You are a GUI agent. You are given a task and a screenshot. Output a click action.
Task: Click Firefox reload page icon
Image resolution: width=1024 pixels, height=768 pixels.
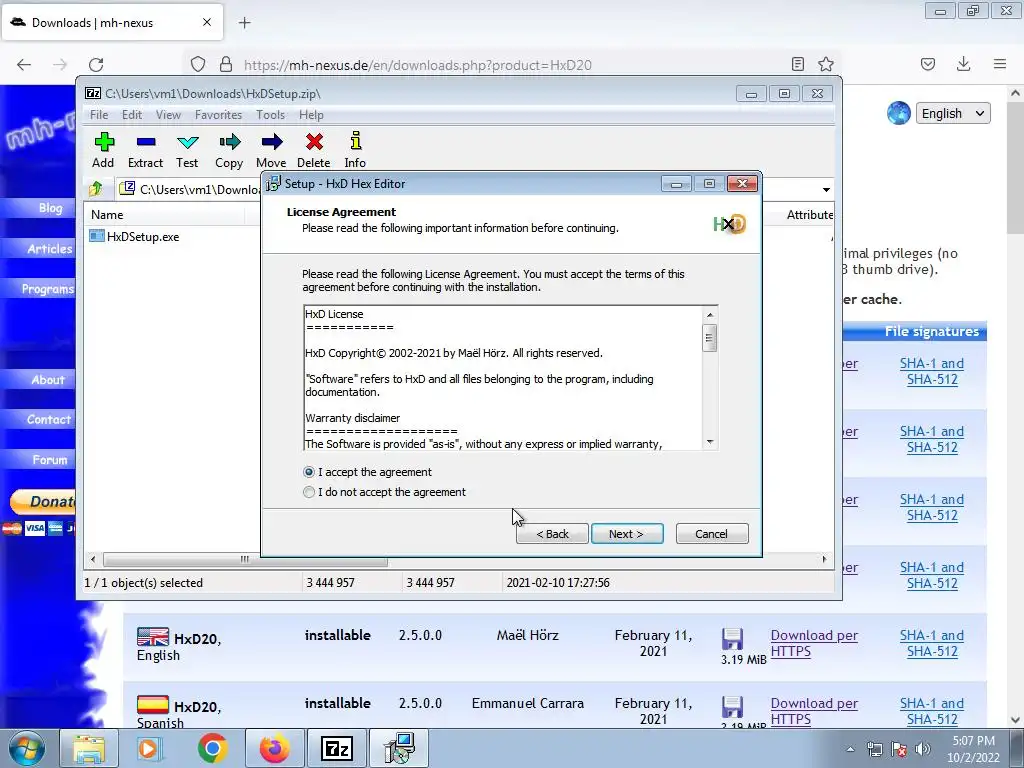click(x=96, y=65)
